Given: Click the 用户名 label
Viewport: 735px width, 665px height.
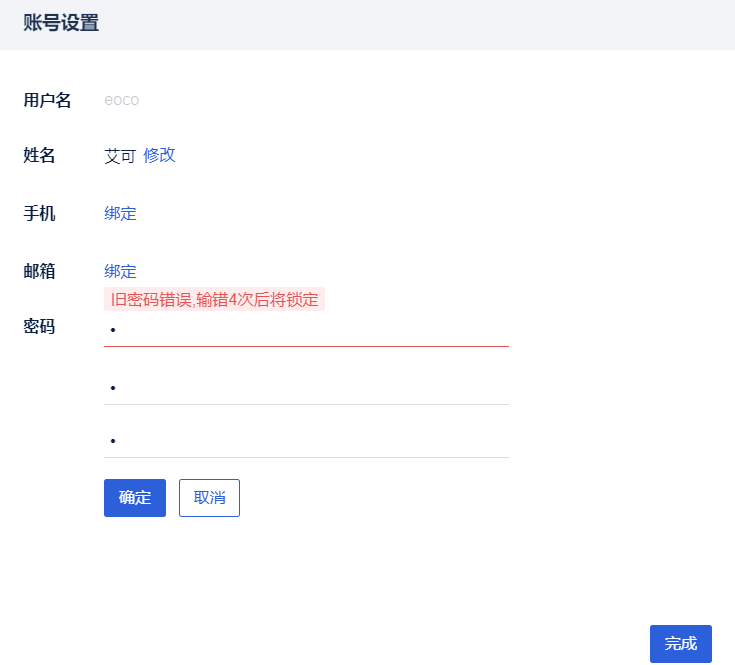Looking at the screenshot, I should 47,100.
